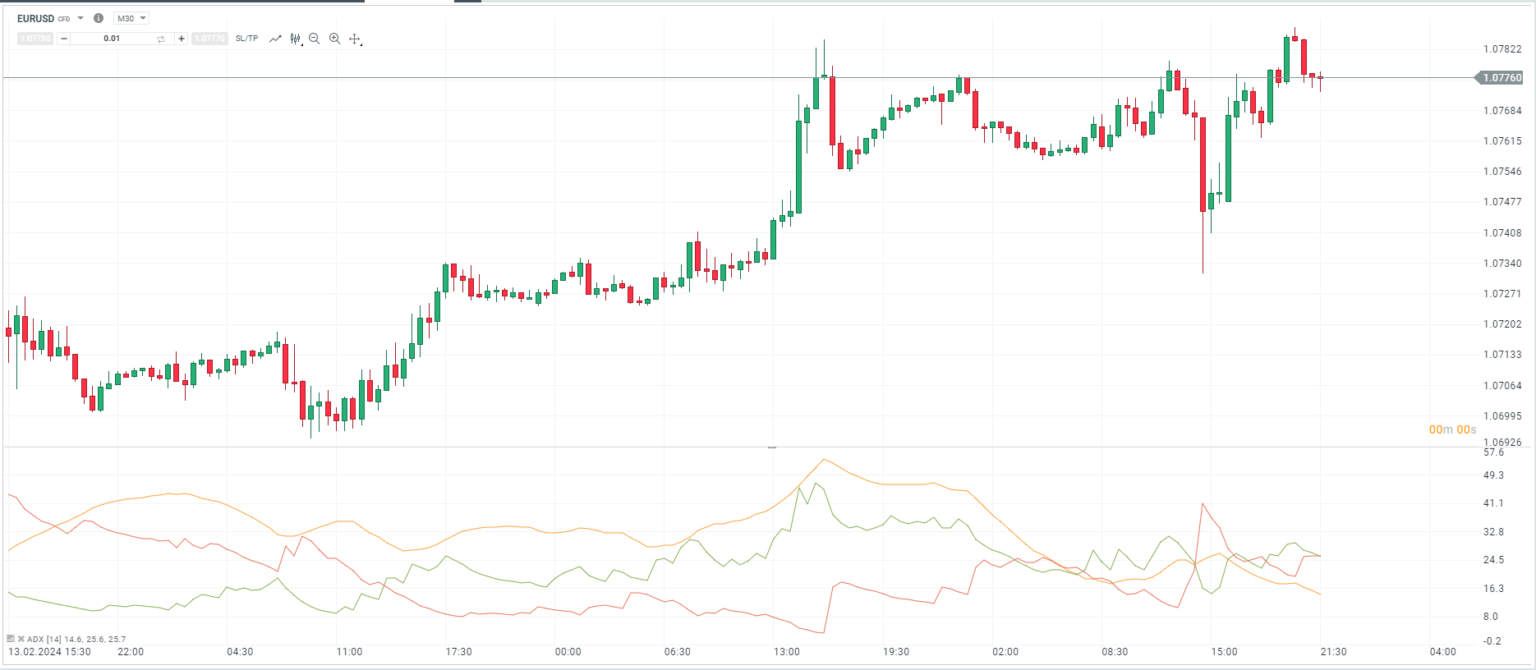Open the indicators settings icon
The image size is (1536, 670).
pos(294,38)
